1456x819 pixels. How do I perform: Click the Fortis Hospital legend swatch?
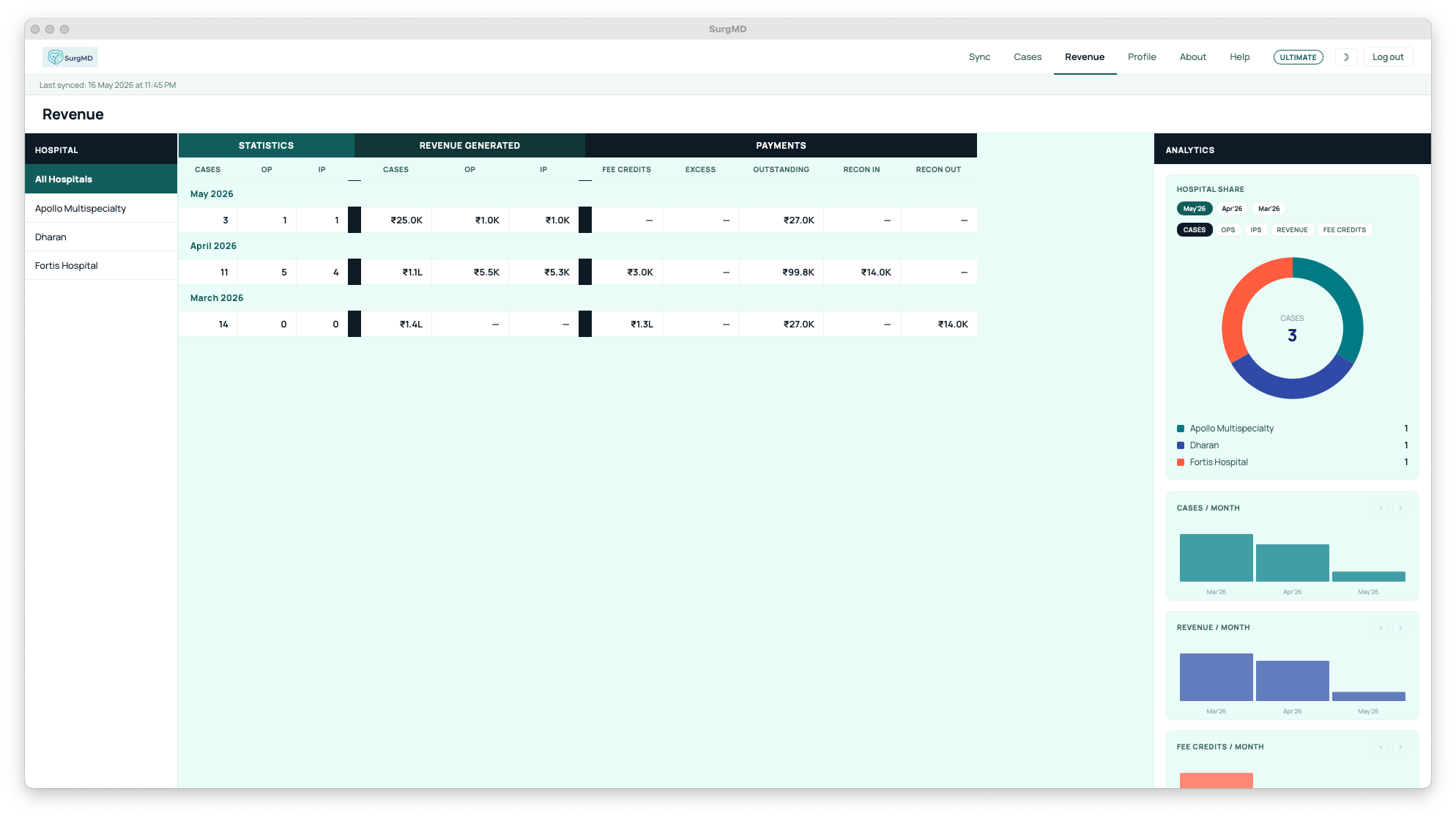pos(1181,462)
